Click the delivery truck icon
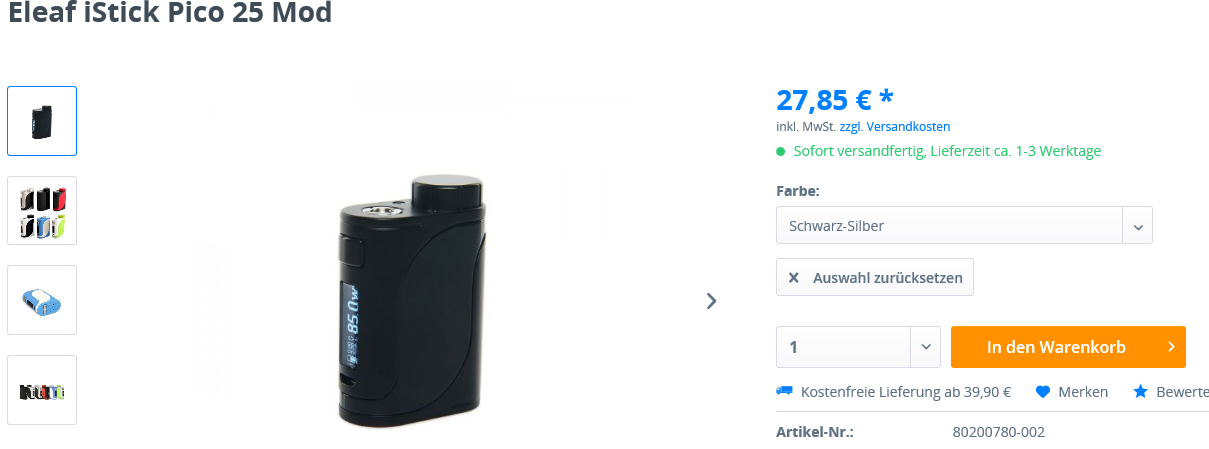The image size is (1209, 449). 784,392
